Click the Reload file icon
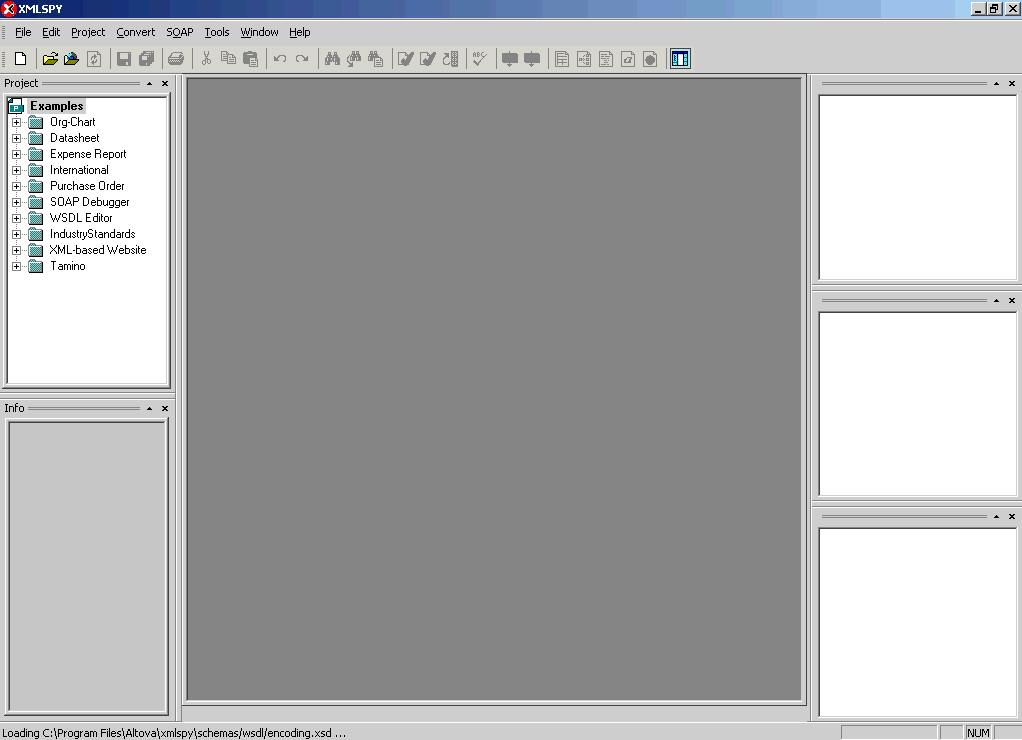The image size is (1022, 740). (94, 59)
